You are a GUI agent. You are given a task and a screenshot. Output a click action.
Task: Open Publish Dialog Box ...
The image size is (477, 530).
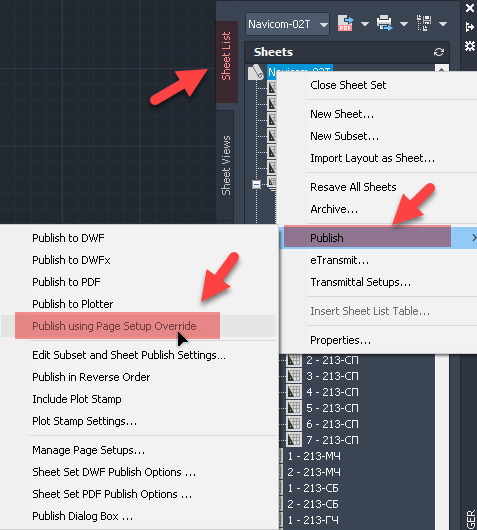tap(82, 516)
